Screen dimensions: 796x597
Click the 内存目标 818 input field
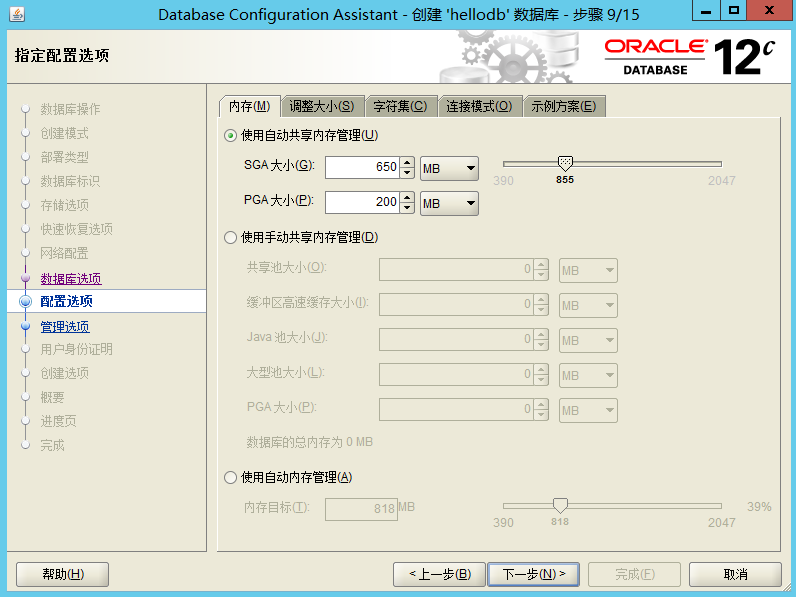[x=361, y=509]
